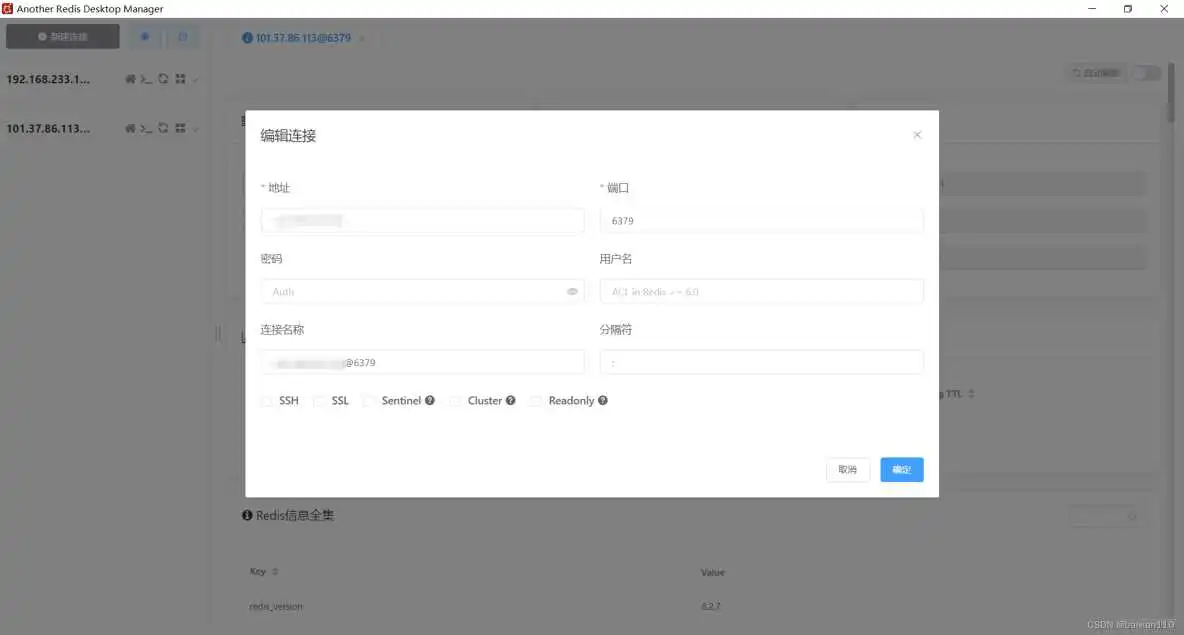Reload keys for connection 192.168.233.1

(x=163, y=79)
